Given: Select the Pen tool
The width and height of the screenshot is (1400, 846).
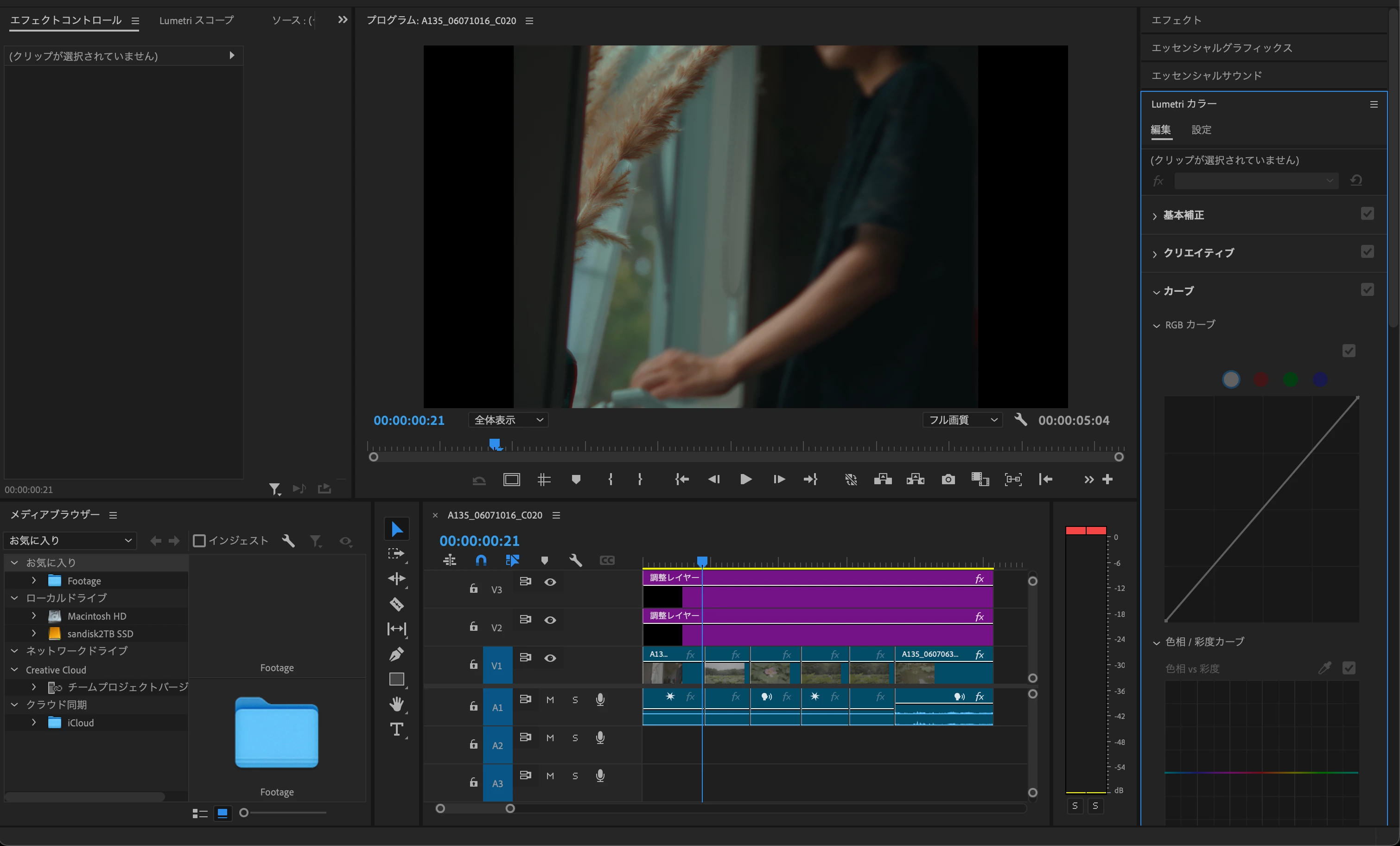Looking at the screenshot, I should pos(397,654).
